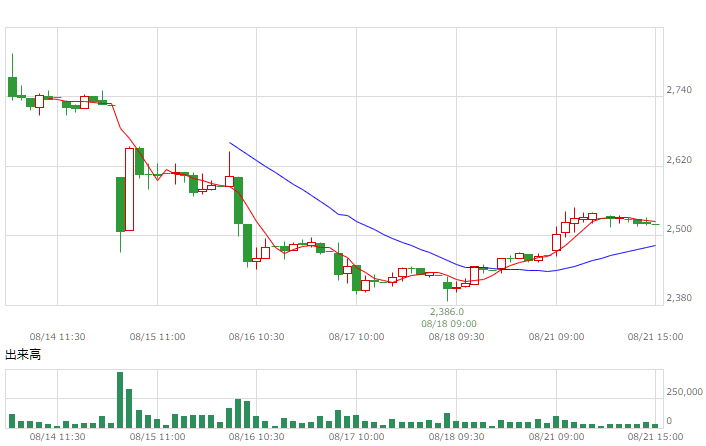Click the 2,380 price axis label
Screen dimensions: 706x446
coord(679,297)
